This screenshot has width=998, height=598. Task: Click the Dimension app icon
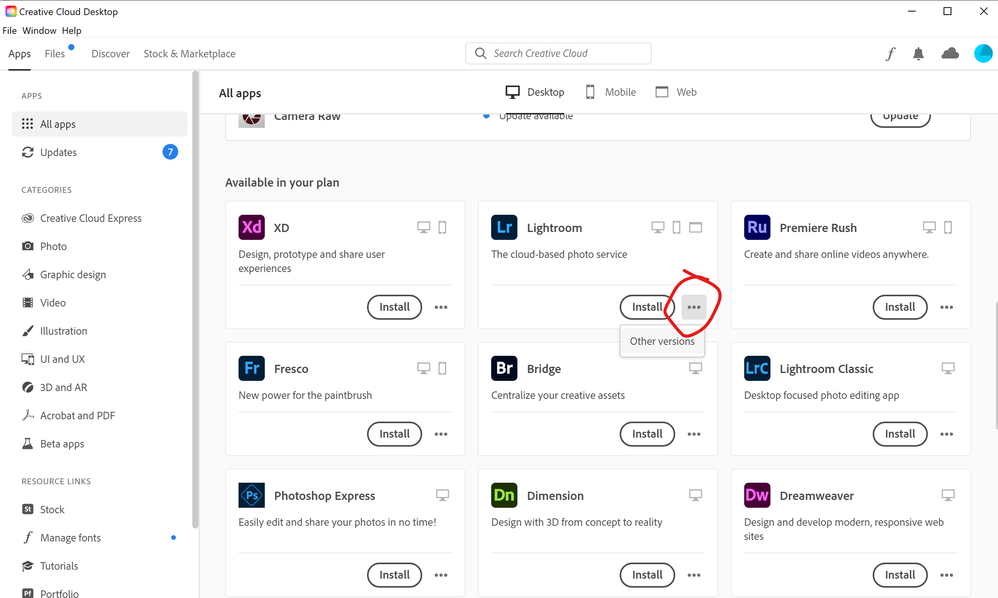pos(504,495)
